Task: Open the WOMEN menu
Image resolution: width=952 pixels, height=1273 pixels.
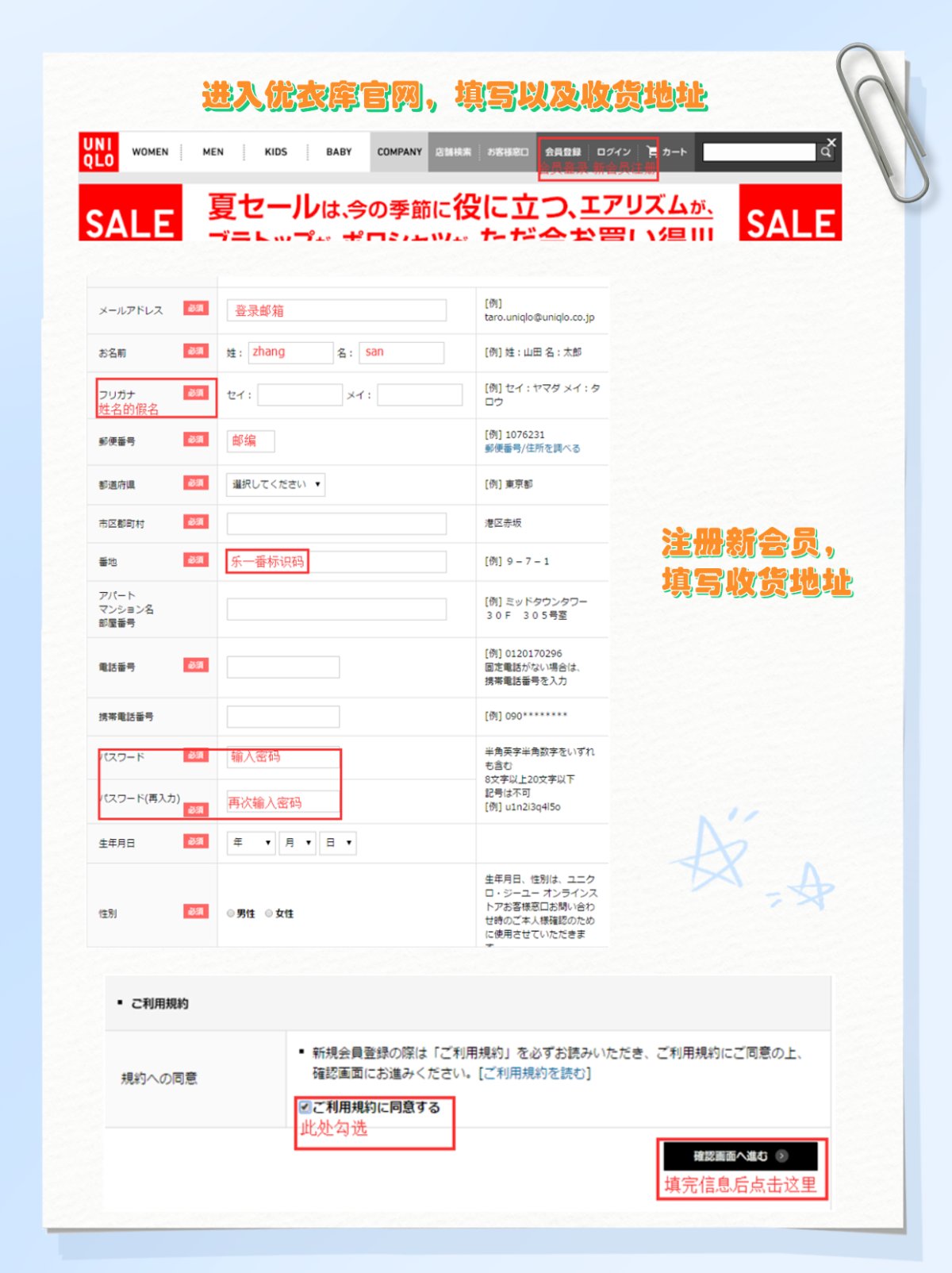Action: click(x=150, y=152)
